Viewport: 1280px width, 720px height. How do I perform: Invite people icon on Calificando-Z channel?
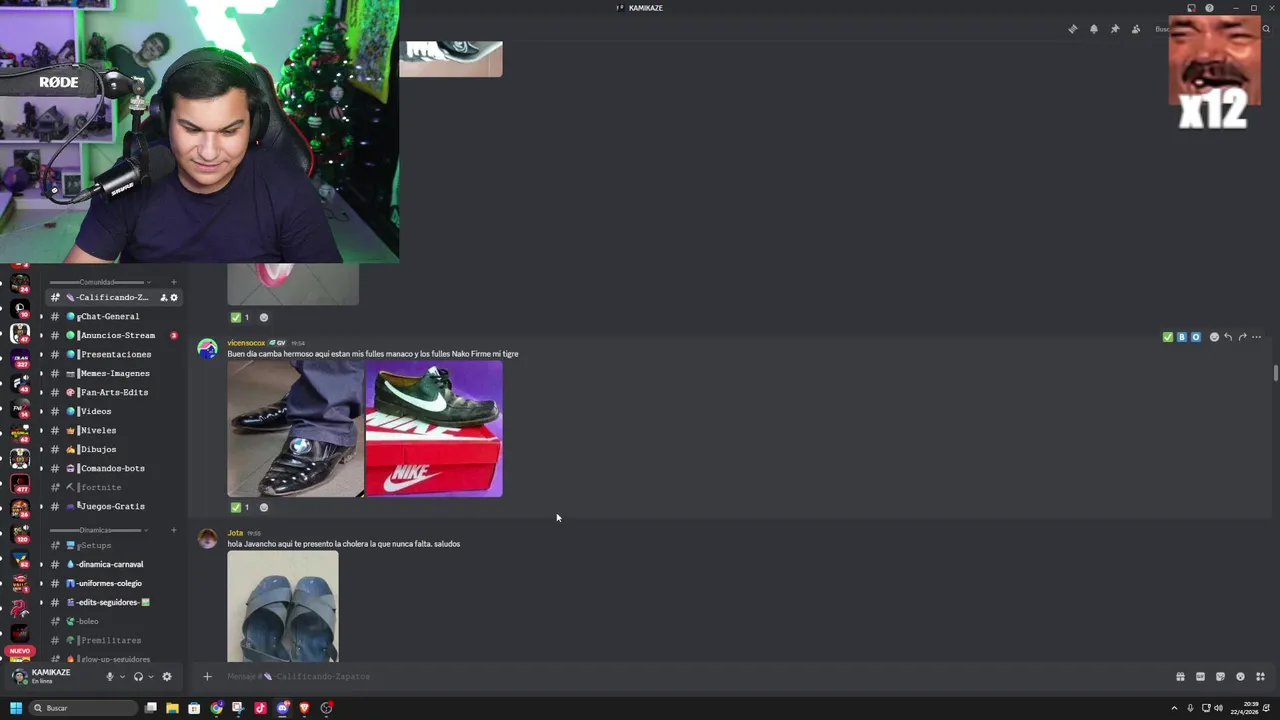164,297
